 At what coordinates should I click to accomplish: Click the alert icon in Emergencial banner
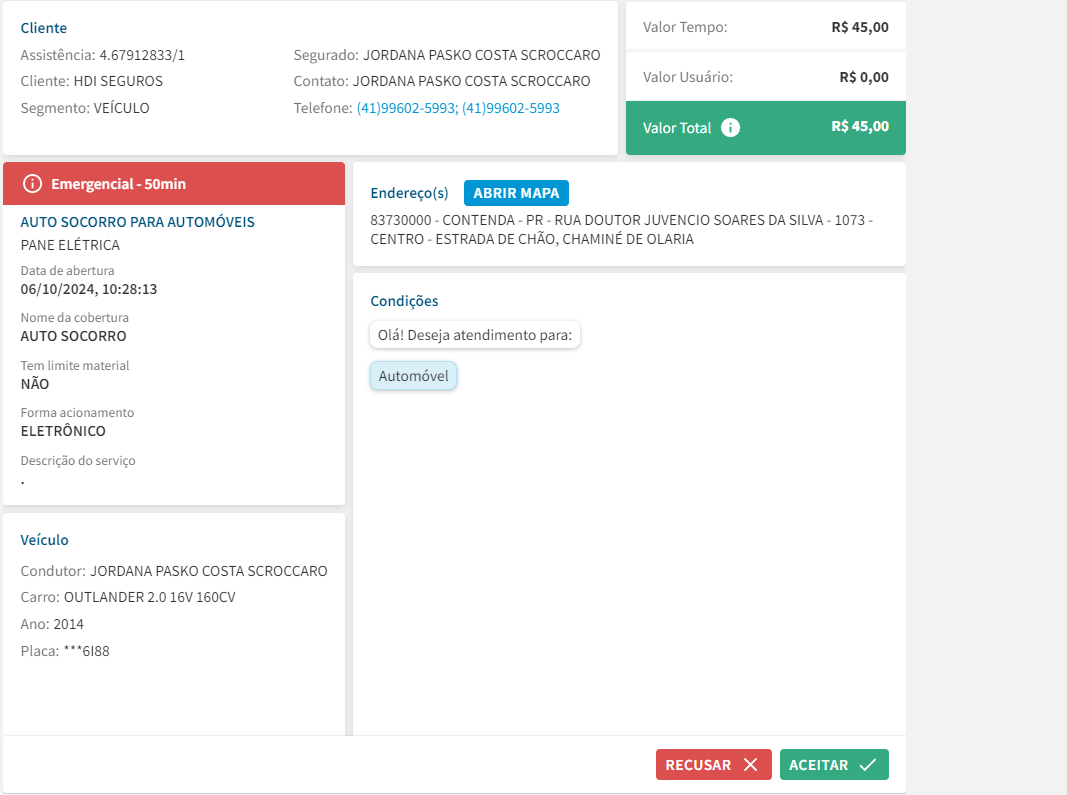pyautogui.click(x=33, y=184)
